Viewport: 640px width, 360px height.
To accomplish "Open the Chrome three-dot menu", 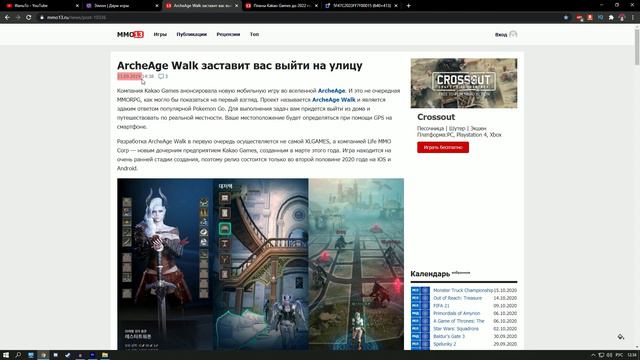I will (633, 18).
